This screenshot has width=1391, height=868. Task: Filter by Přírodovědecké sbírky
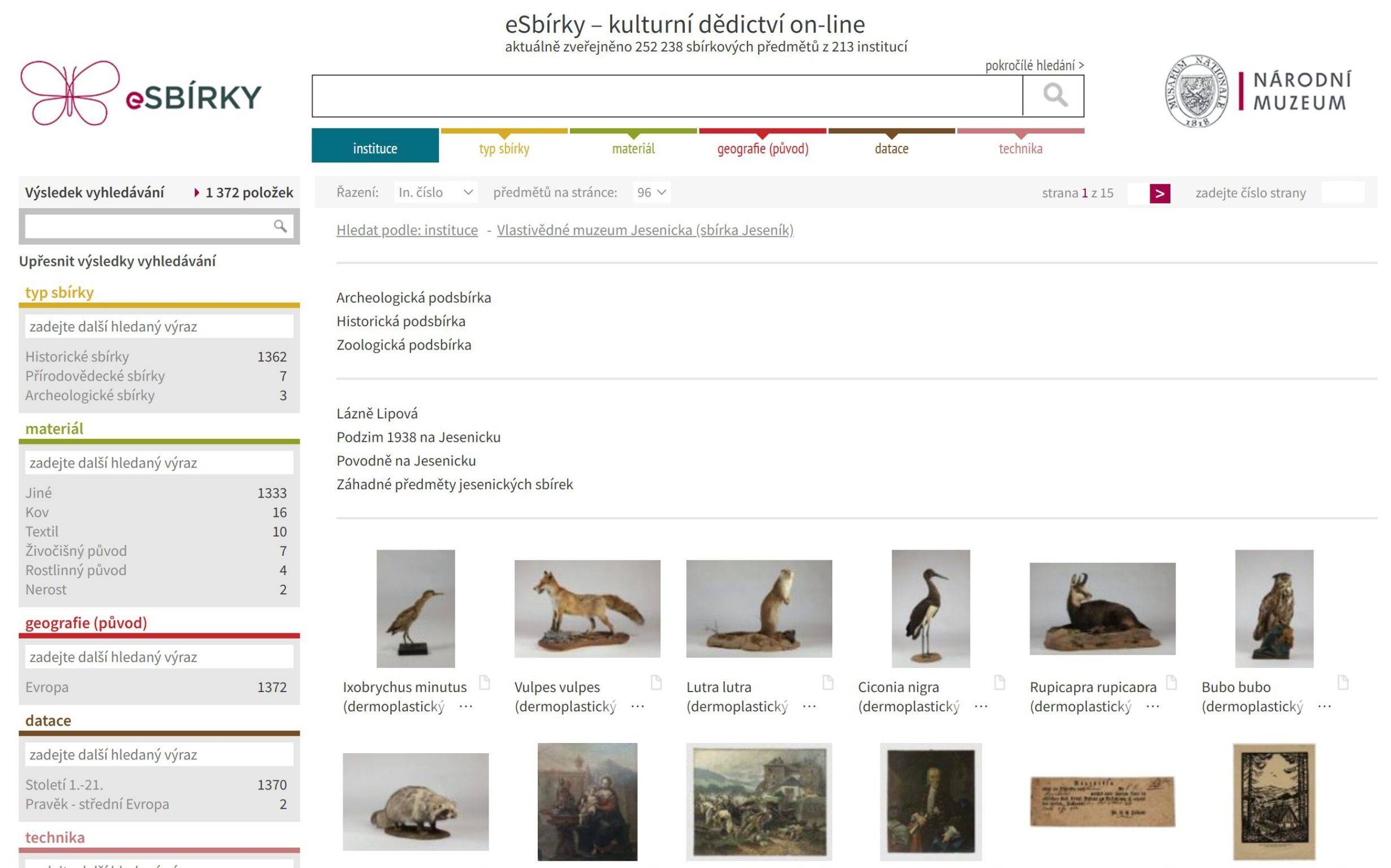95,376
